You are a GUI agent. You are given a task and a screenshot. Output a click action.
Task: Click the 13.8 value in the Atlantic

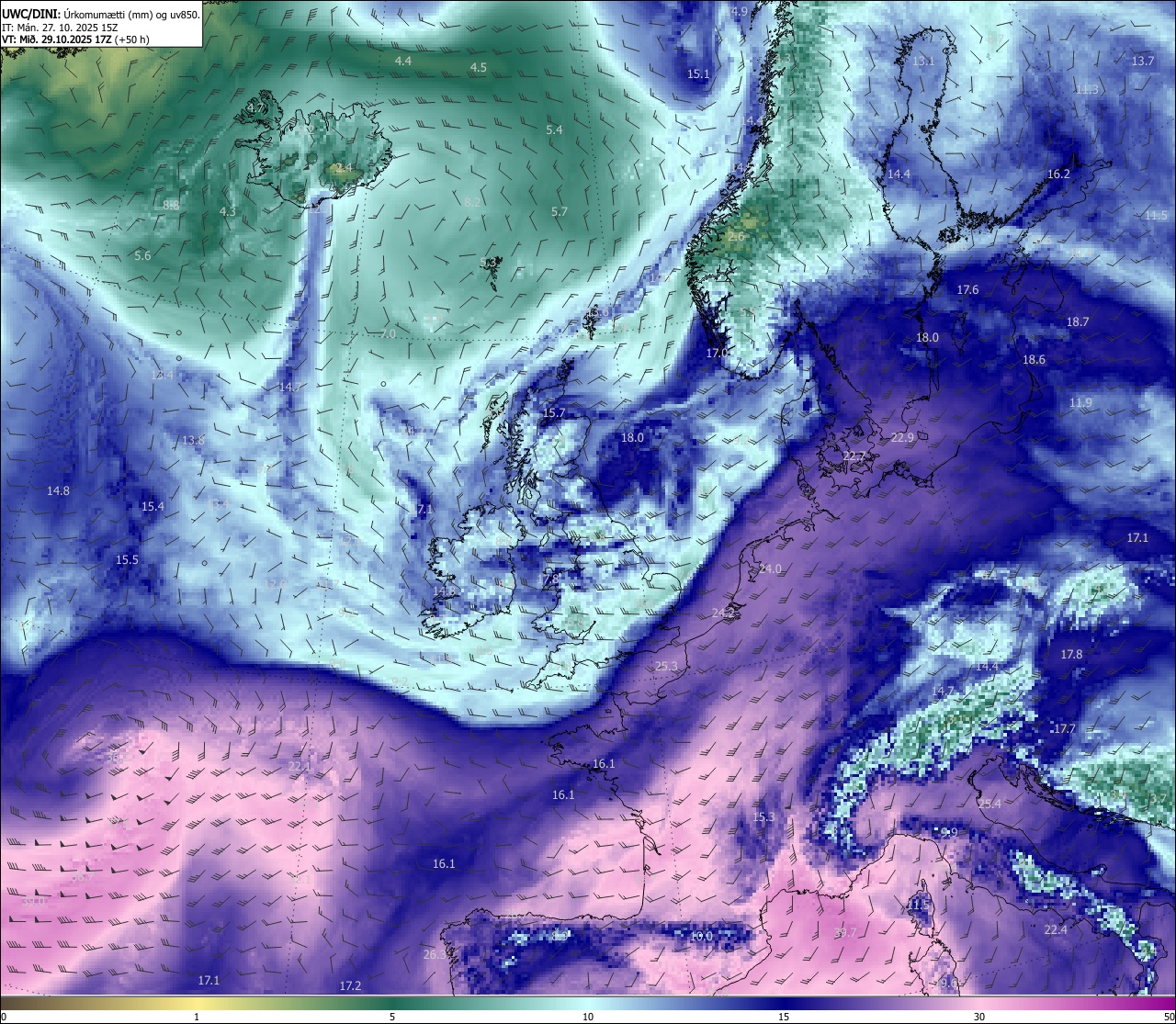[193, 441]
